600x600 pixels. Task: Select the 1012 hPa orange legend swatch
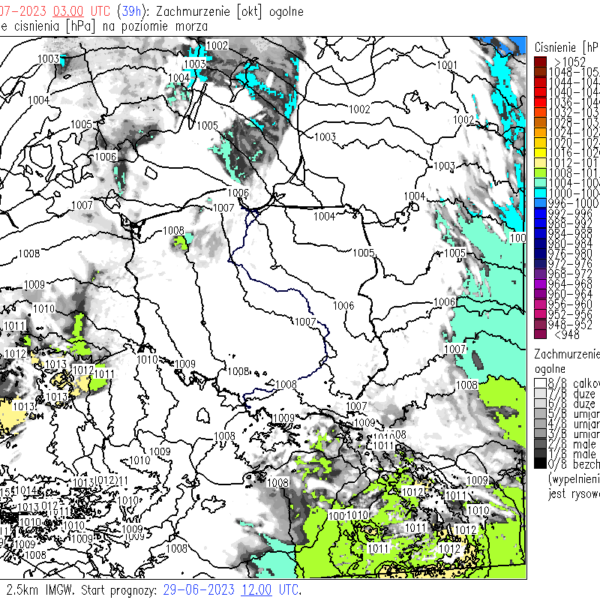pos(540,161)
